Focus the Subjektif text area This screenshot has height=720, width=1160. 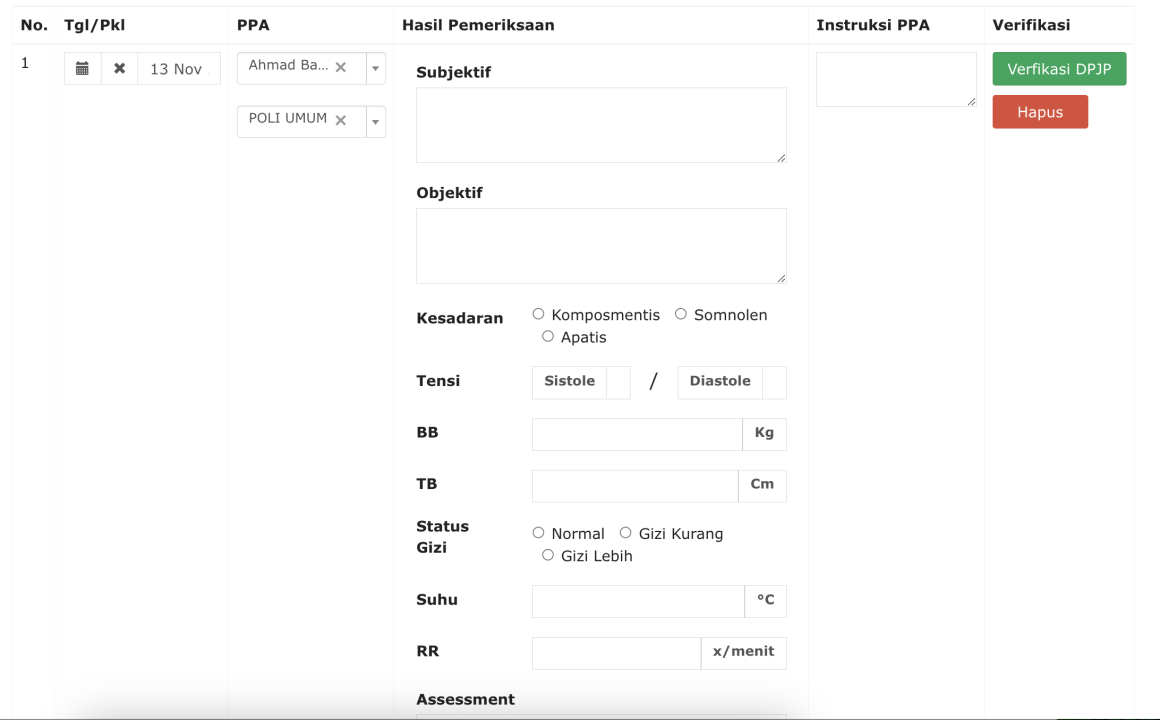[601, 125]
